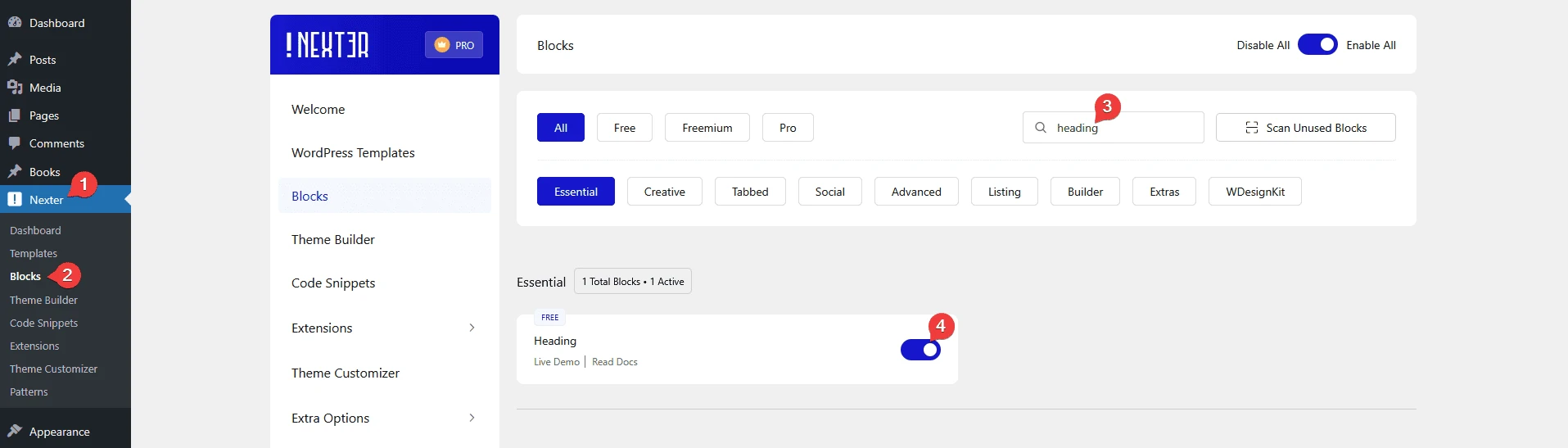
Task: Turn off the Heading block toggle
Action: click(920, 350)
